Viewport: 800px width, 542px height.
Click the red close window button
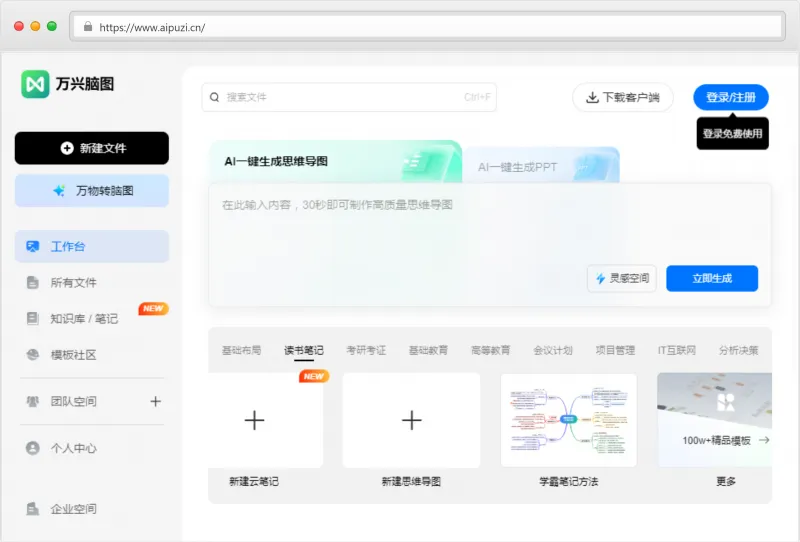[x=19, y=26]
